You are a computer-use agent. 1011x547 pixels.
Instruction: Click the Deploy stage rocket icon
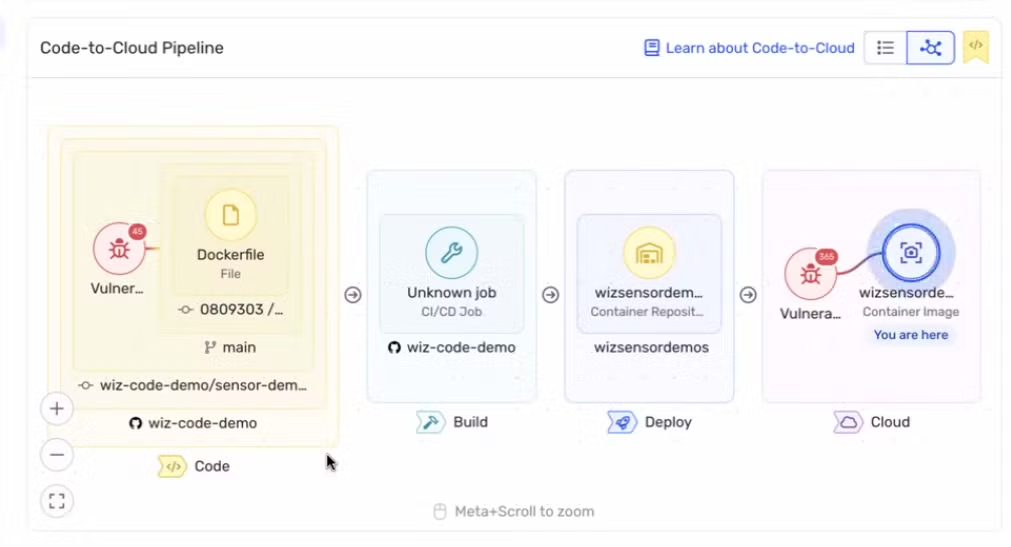tap(621, 422)
